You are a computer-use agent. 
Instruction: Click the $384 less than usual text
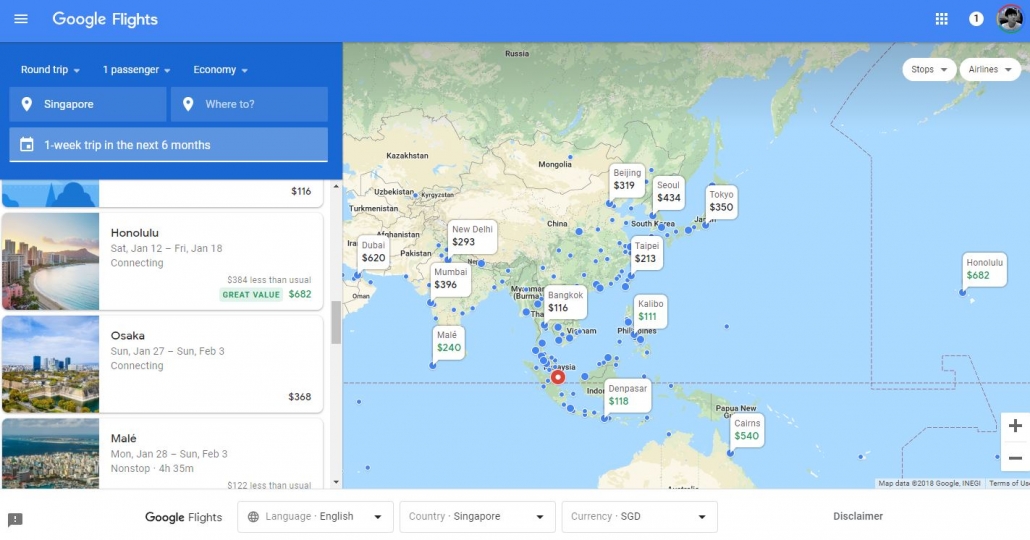coord(269,280)
